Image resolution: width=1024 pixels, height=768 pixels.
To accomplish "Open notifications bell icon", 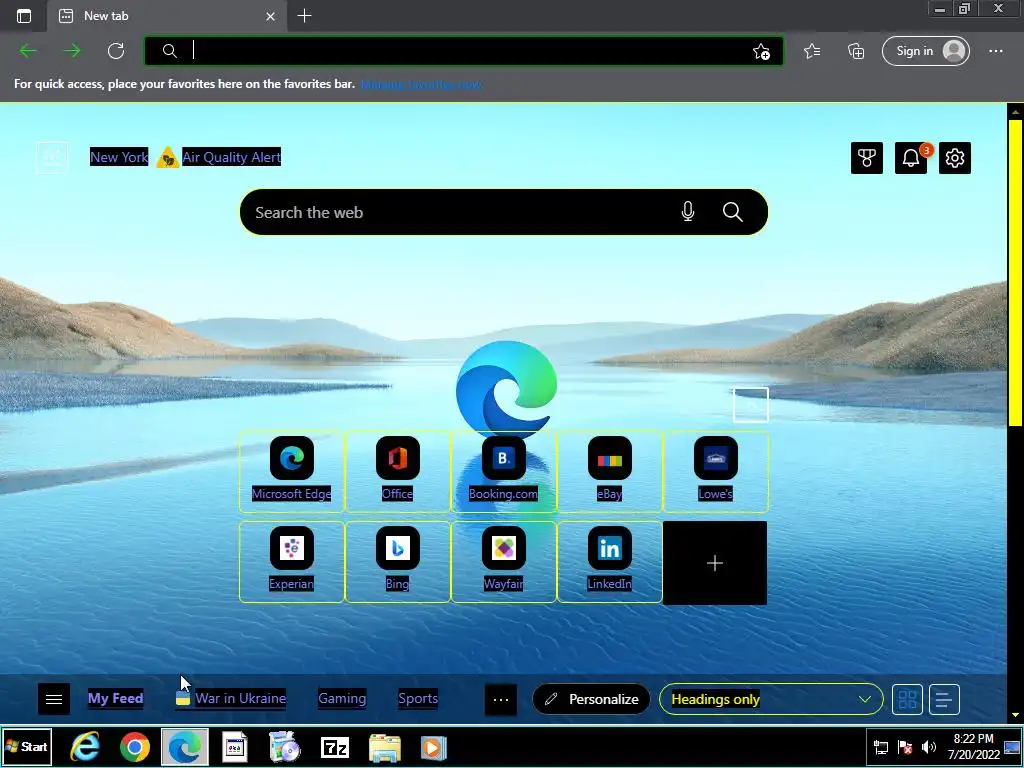I will [x=911, y=158].
